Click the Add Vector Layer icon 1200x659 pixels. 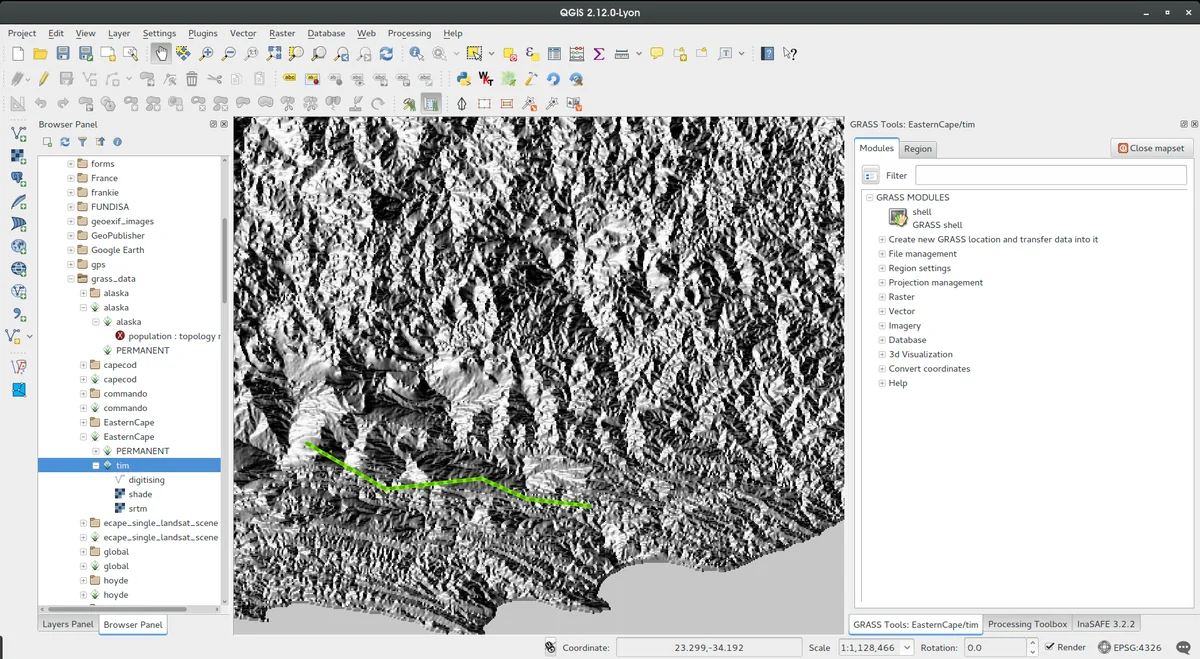click(x=18, y=133)
